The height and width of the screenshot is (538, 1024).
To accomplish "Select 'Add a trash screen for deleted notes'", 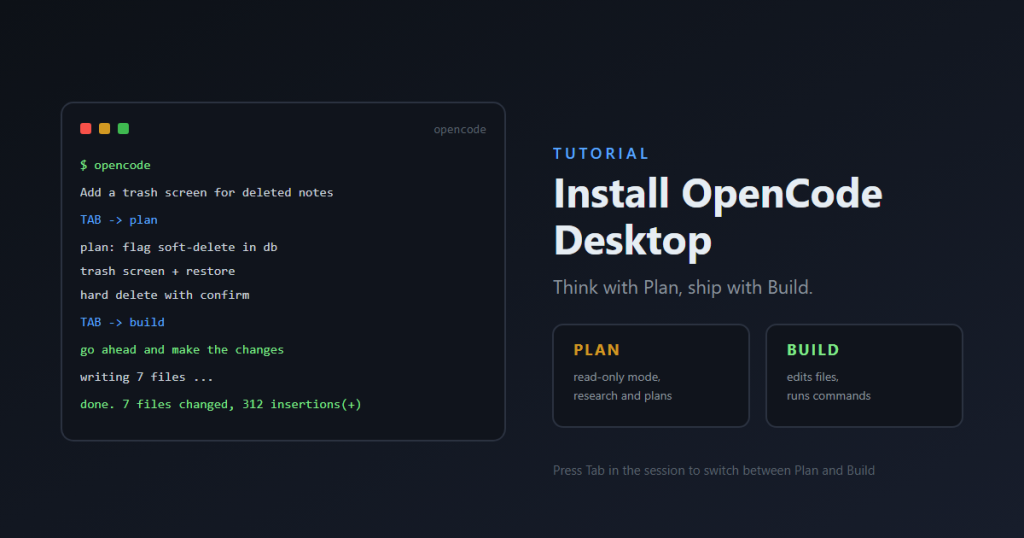I will pyautogui.click(x=206, y=193).
